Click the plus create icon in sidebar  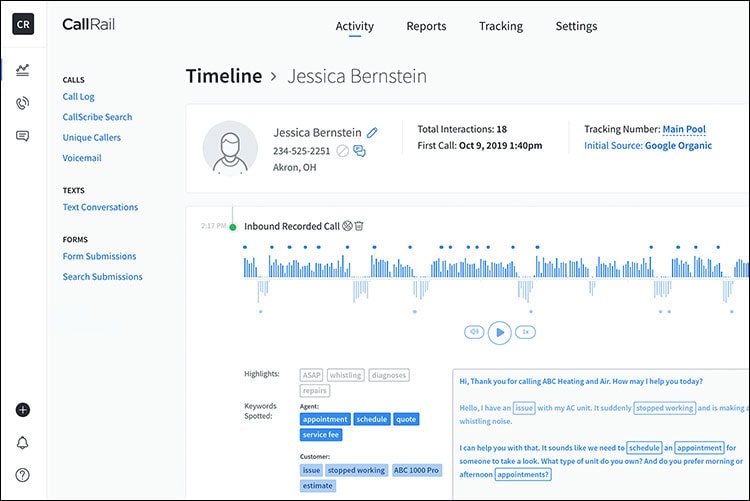pyautogui.click(x=22, y=410)
